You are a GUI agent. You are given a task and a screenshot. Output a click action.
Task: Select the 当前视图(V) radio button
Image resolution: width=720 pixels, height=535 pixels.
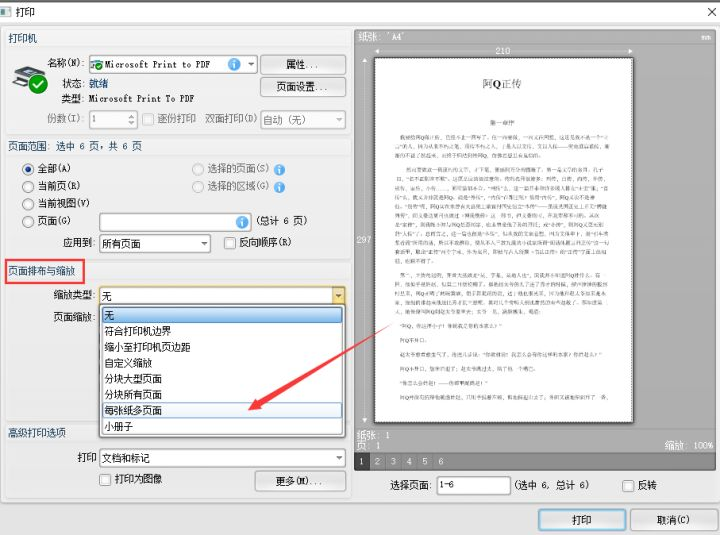click(x=28, y=204)
